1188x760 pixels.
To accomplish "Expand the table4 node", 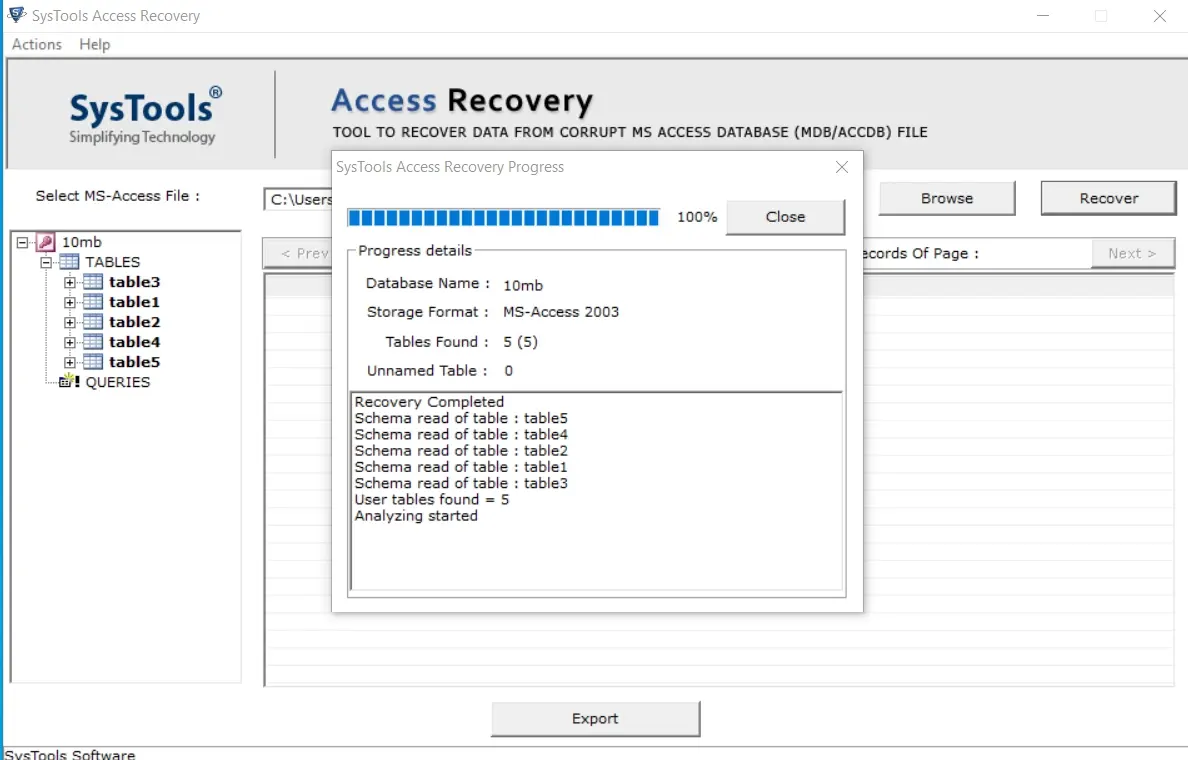I will 70,342.
